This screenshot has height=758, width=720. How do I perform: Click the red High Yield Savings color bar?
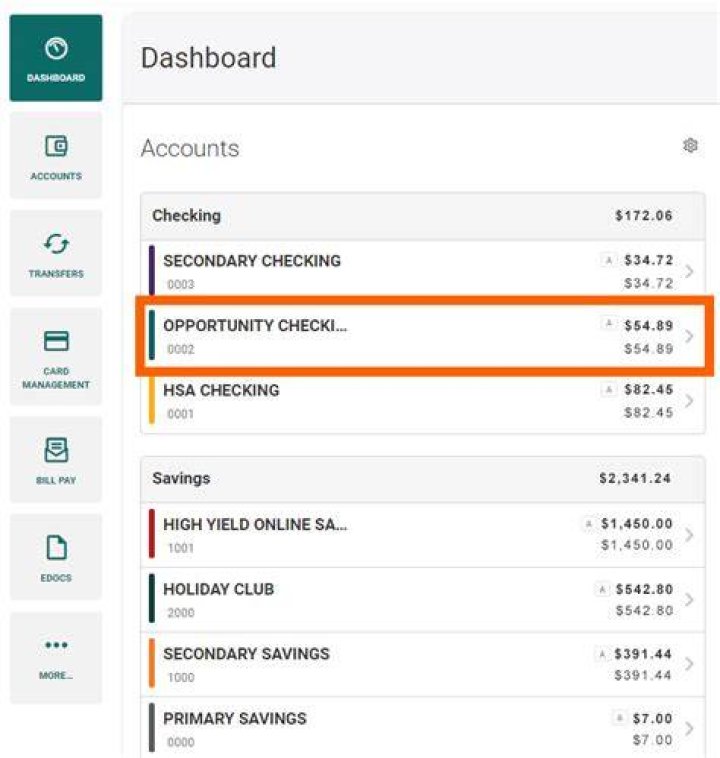tap(152, 534)
